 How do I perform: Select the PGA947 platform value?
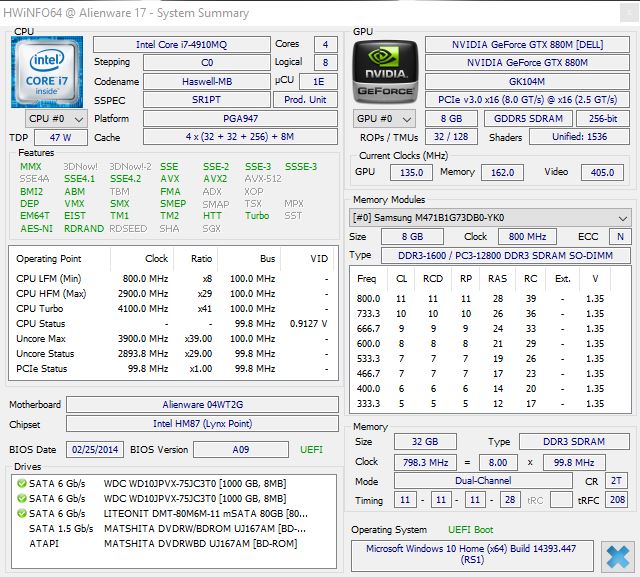[x=240, y=119]
